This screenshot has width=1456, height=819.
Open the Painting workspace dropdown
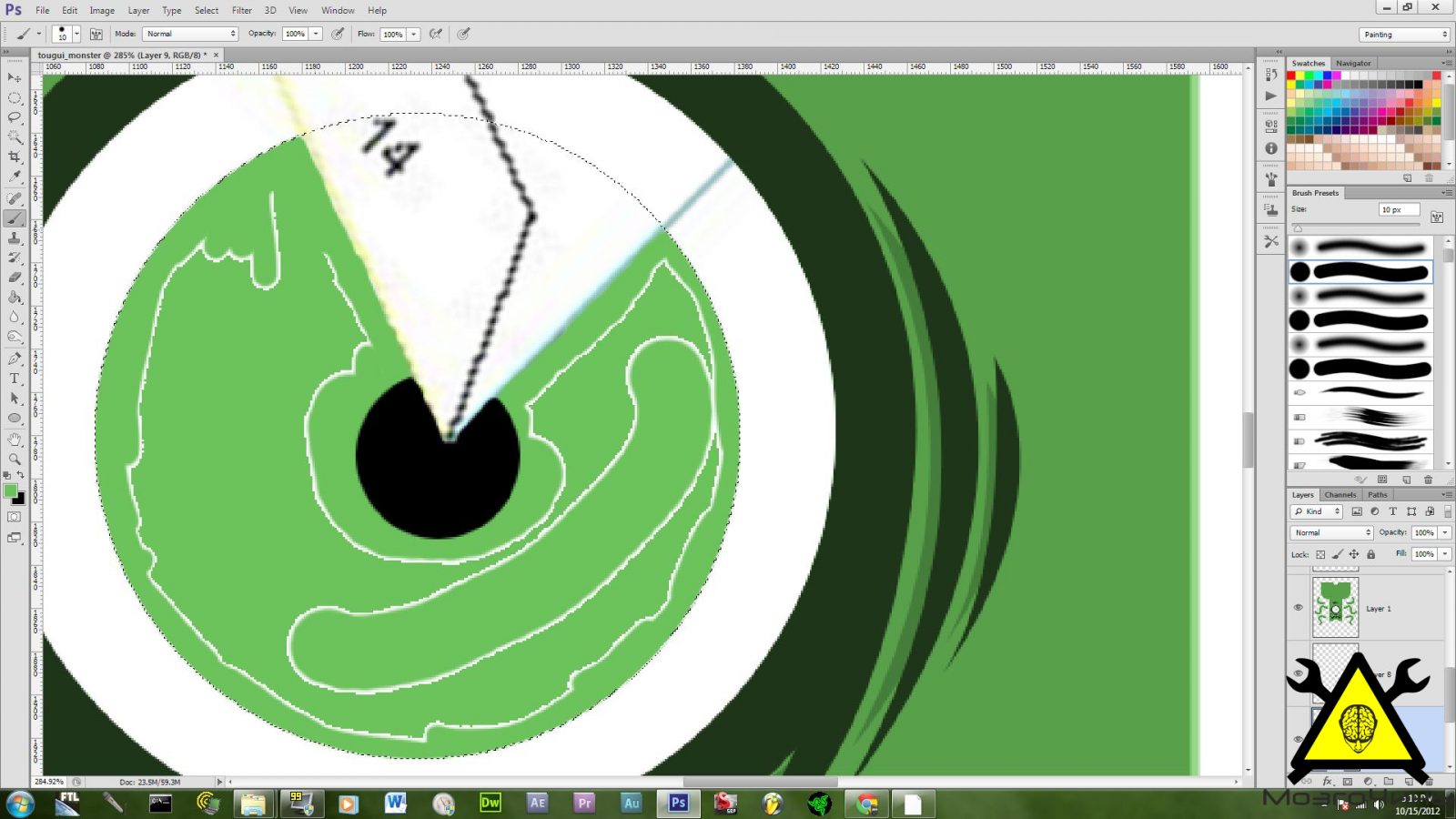tap(1404, 35)
